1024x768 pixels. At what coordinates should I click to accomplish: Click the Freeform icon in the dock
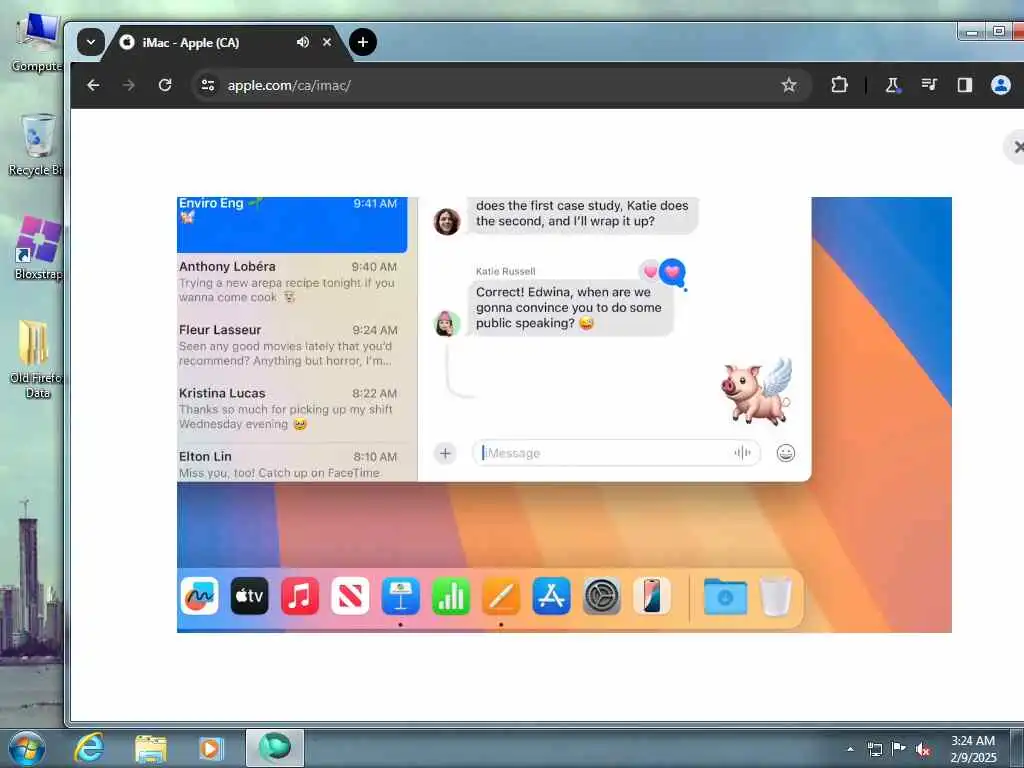pyautogui.click(x=199, y=596)
